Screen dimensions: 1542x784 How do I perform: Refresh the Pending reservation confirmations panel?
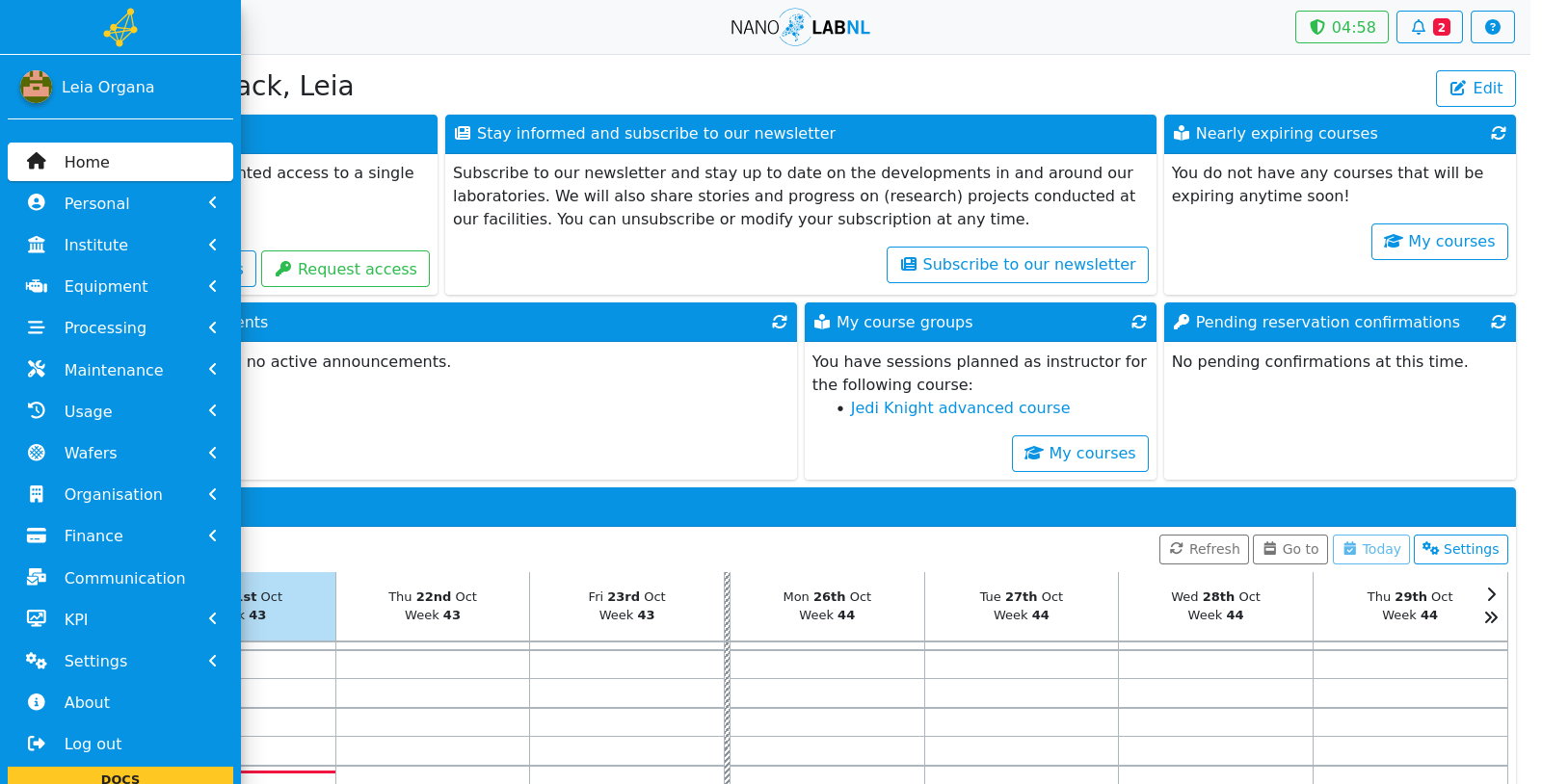[1499, 323]
